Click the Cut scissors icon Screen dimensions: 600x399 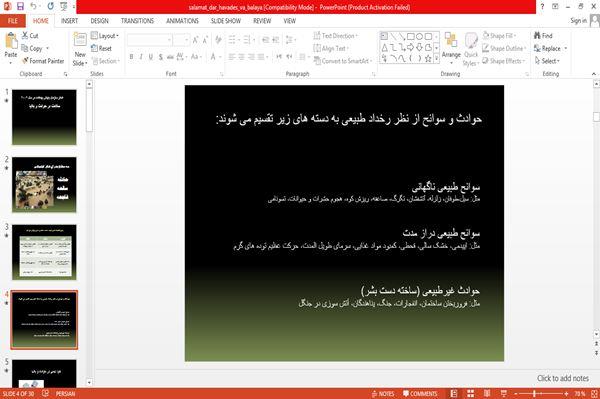pos(25,36)
